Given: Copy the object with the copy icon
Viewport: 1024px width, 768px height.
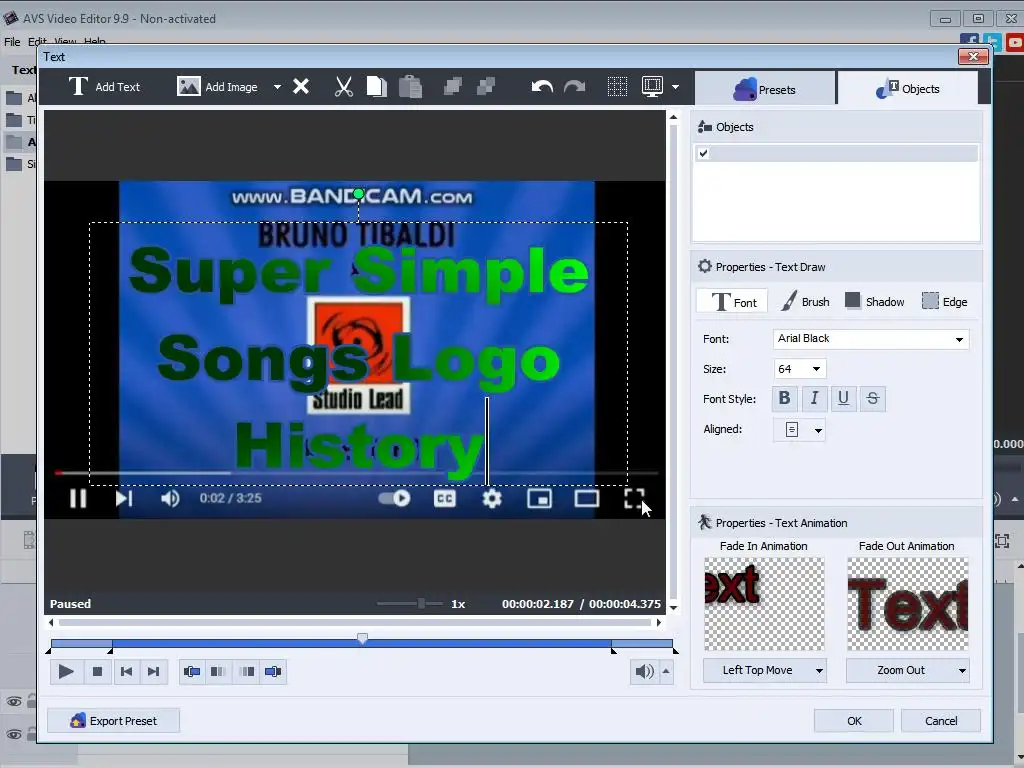Looking at the screenshot, I should [376, 87].
